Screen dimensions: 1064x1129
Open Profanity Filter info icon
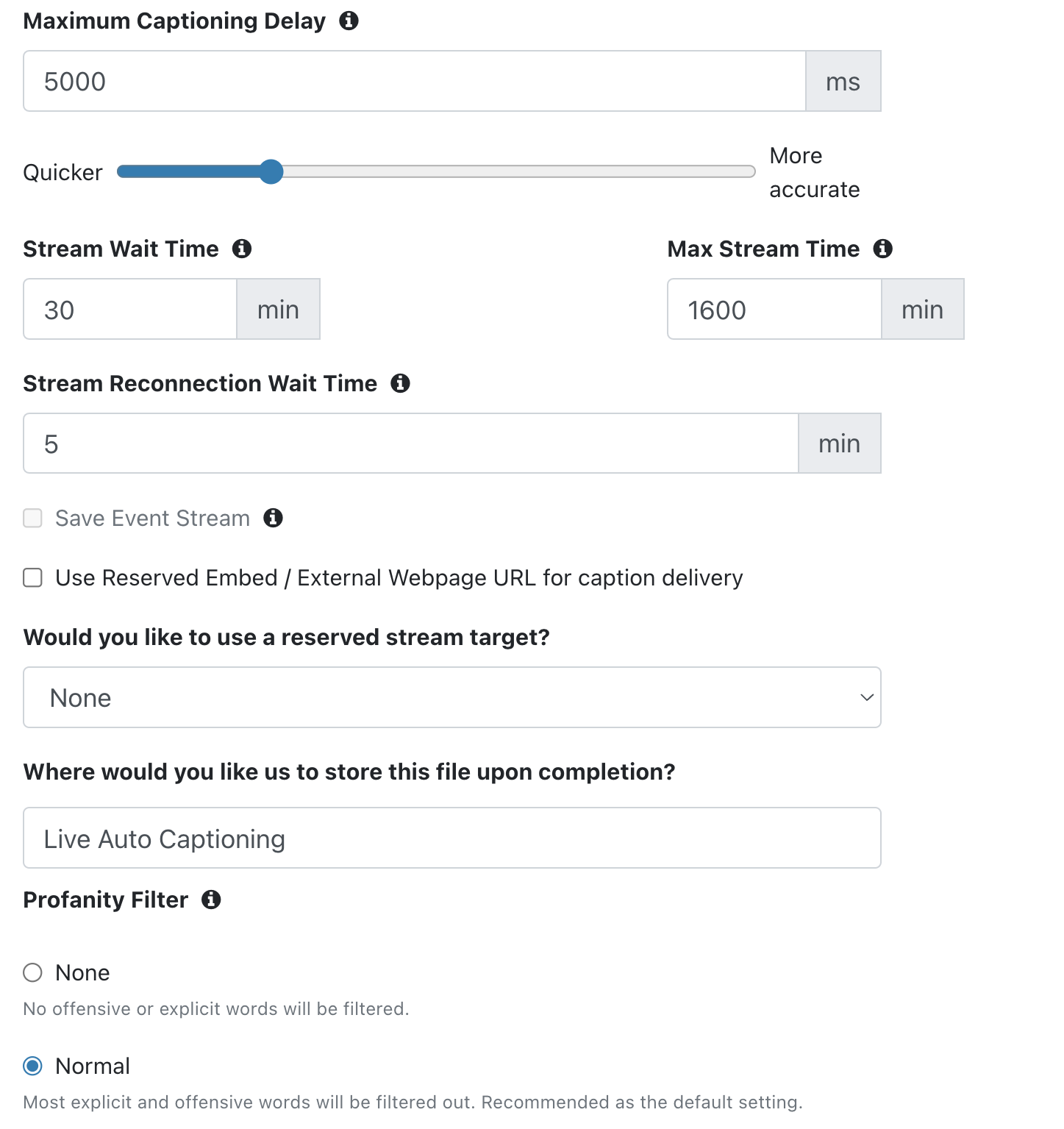point(211,900)
